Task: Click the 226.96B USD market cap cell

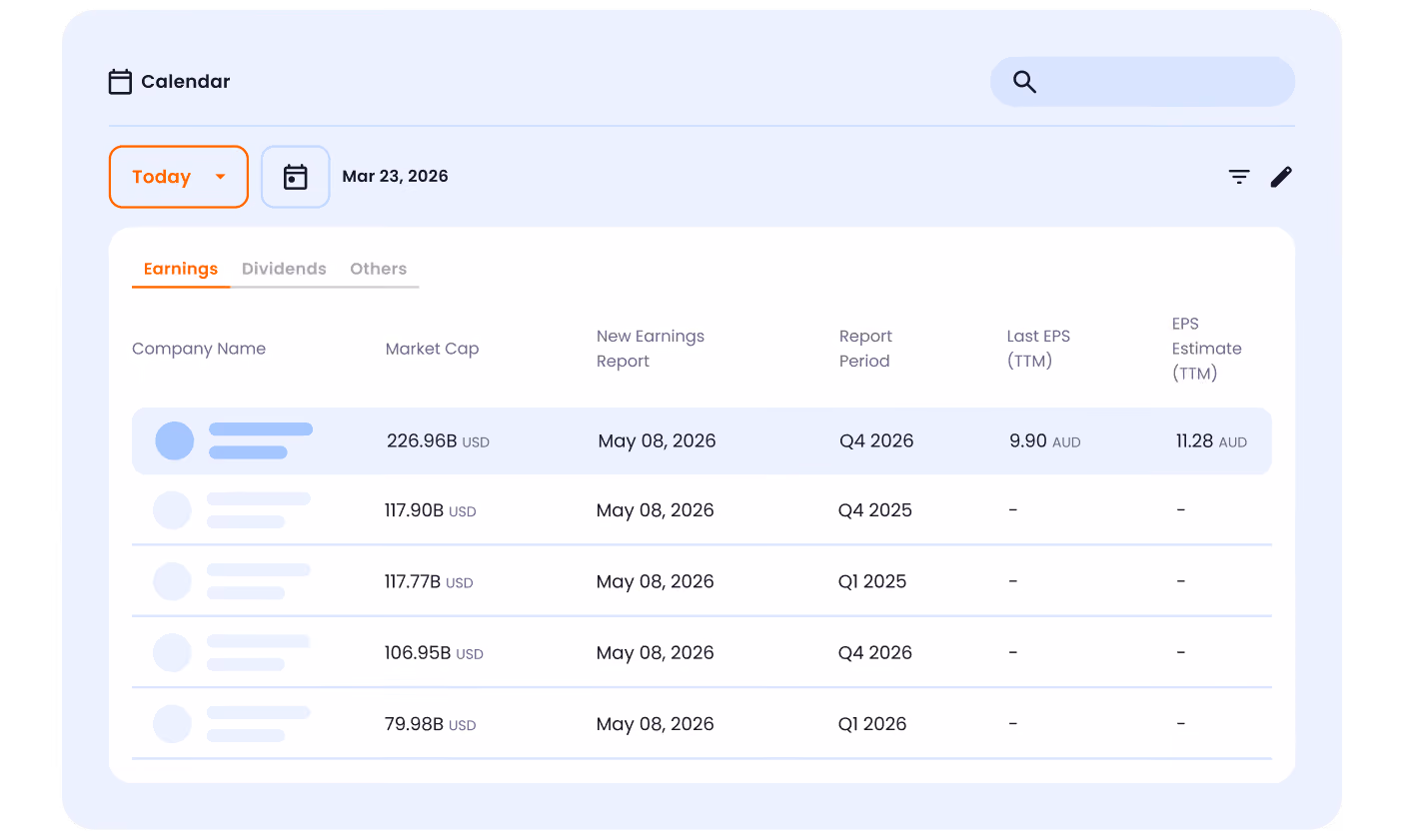Action: pos(438,441)
